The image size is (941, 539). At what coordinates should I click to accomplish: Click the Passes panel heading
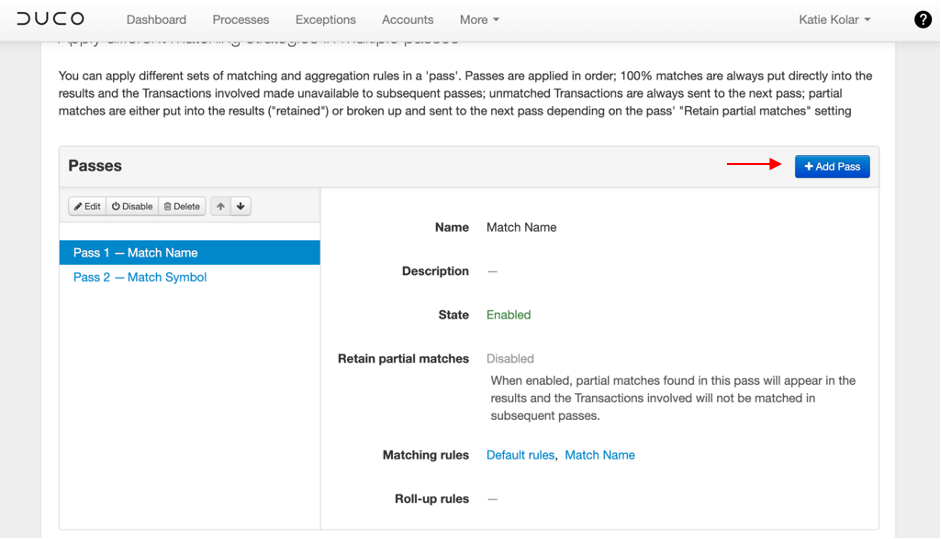point(95,166)
